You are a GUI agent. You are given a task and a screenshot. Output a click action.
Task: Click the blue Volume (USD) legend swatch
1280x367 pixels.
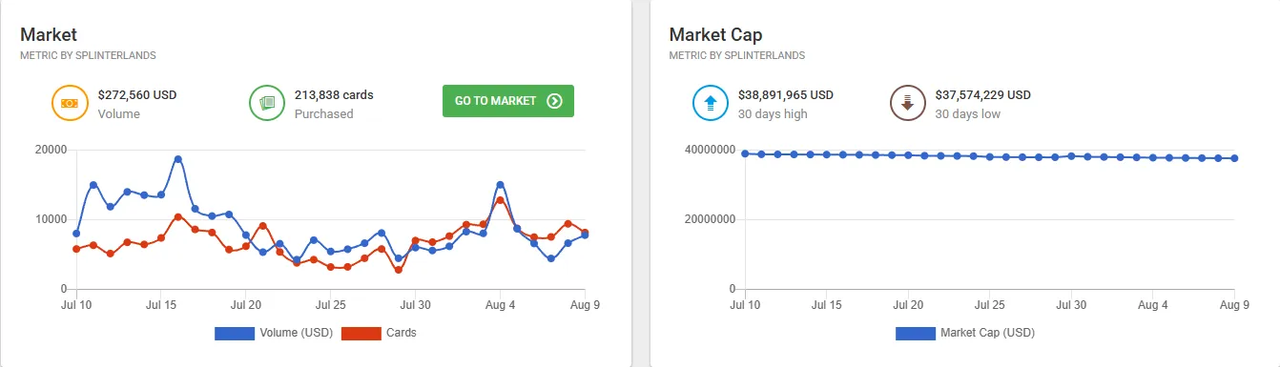[234, 333]
